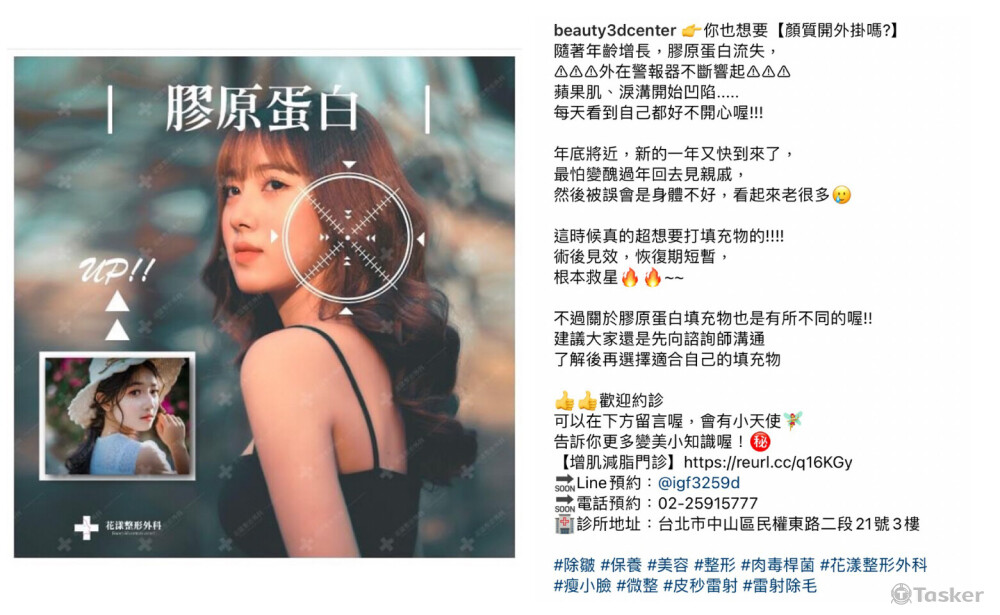This screenshot has width=1000, height=615.
Task: Click the Tasker watermark logo
Action: pyautogui.click(x=937, y=595)
